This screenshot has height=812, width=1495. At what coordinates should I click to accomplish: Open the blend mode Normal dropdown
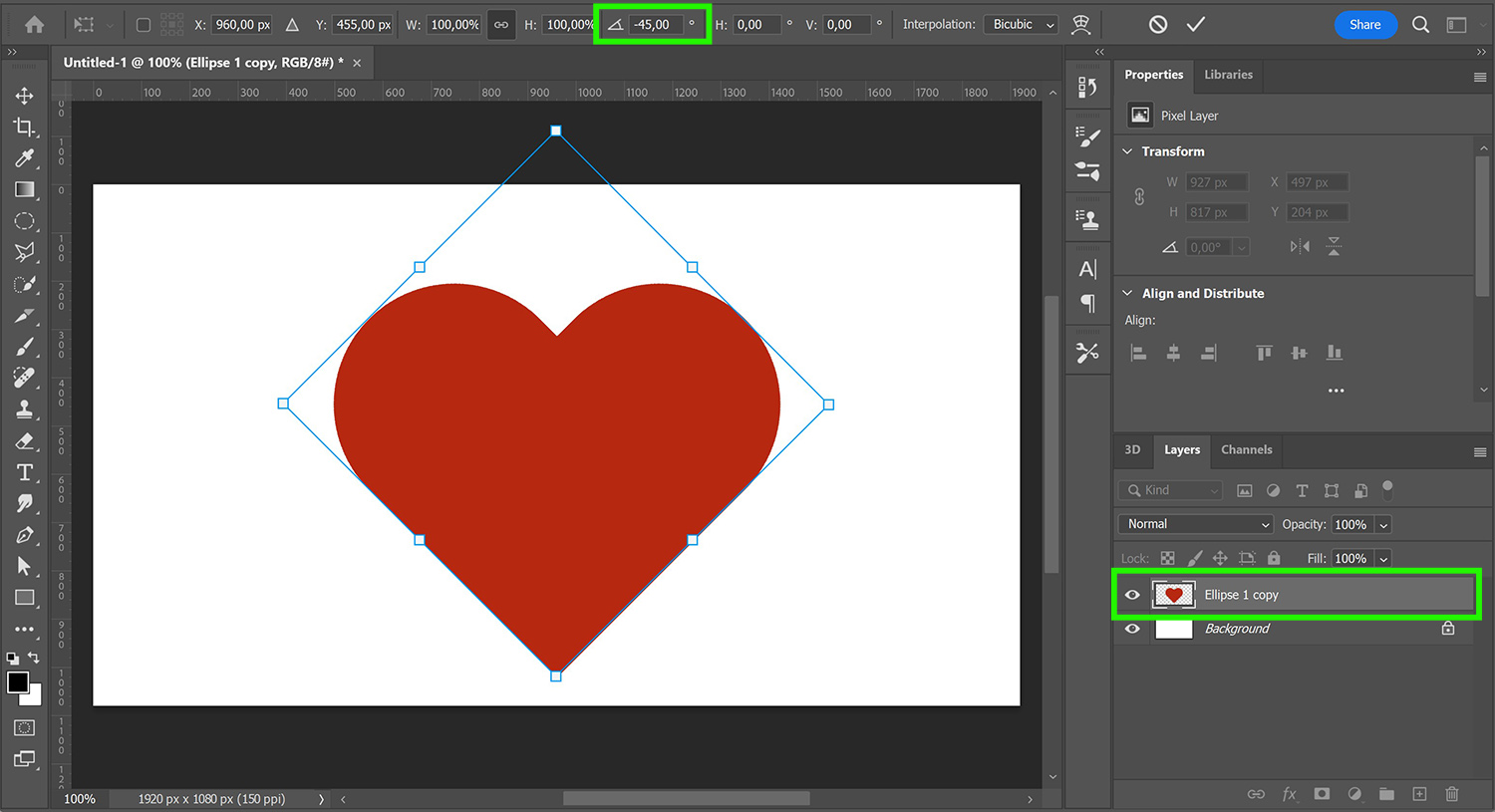tap(1196, 524)
